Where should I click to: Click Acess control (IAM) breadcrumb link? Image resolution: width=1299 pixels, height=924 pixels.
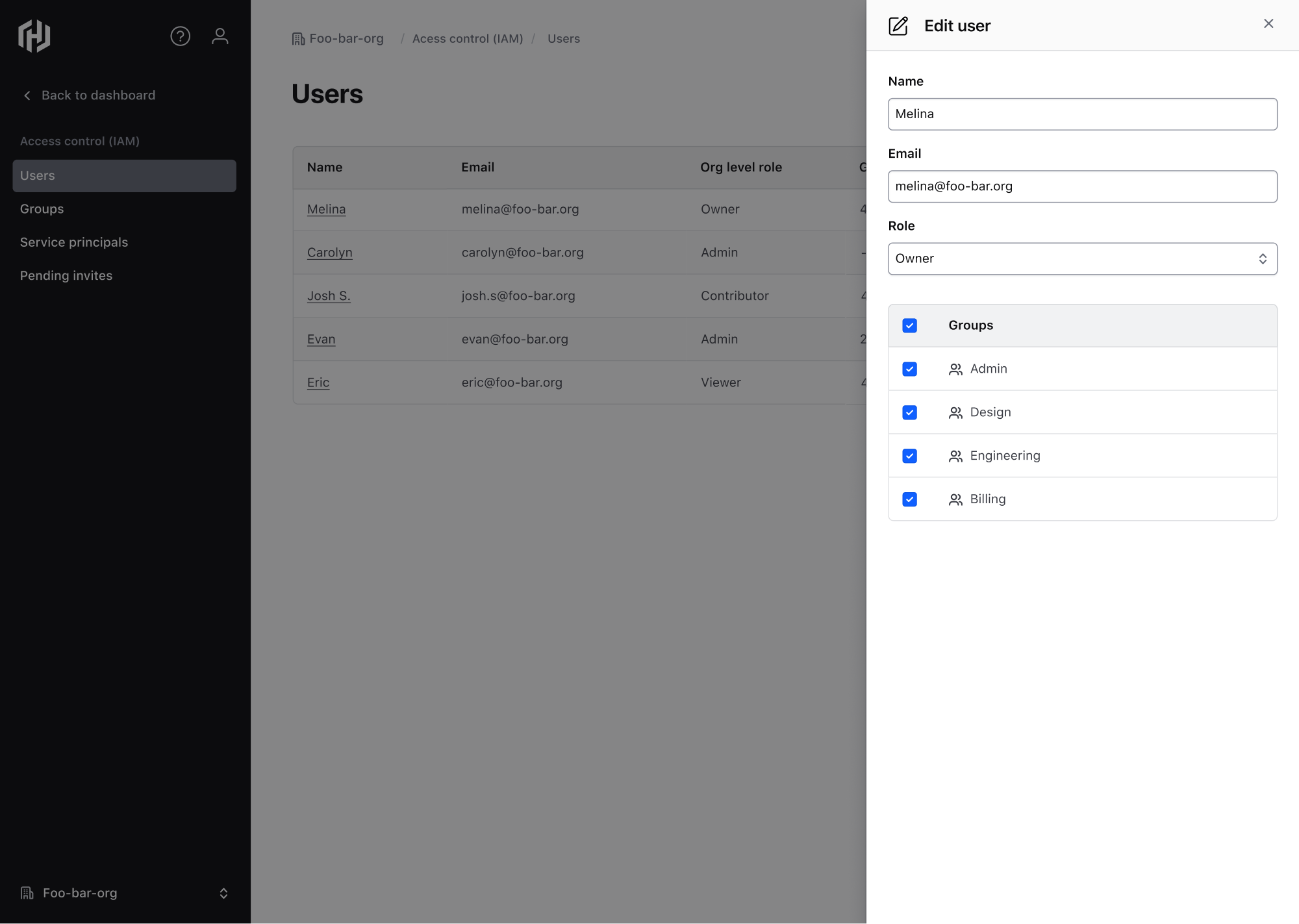(x=468, y=39)
